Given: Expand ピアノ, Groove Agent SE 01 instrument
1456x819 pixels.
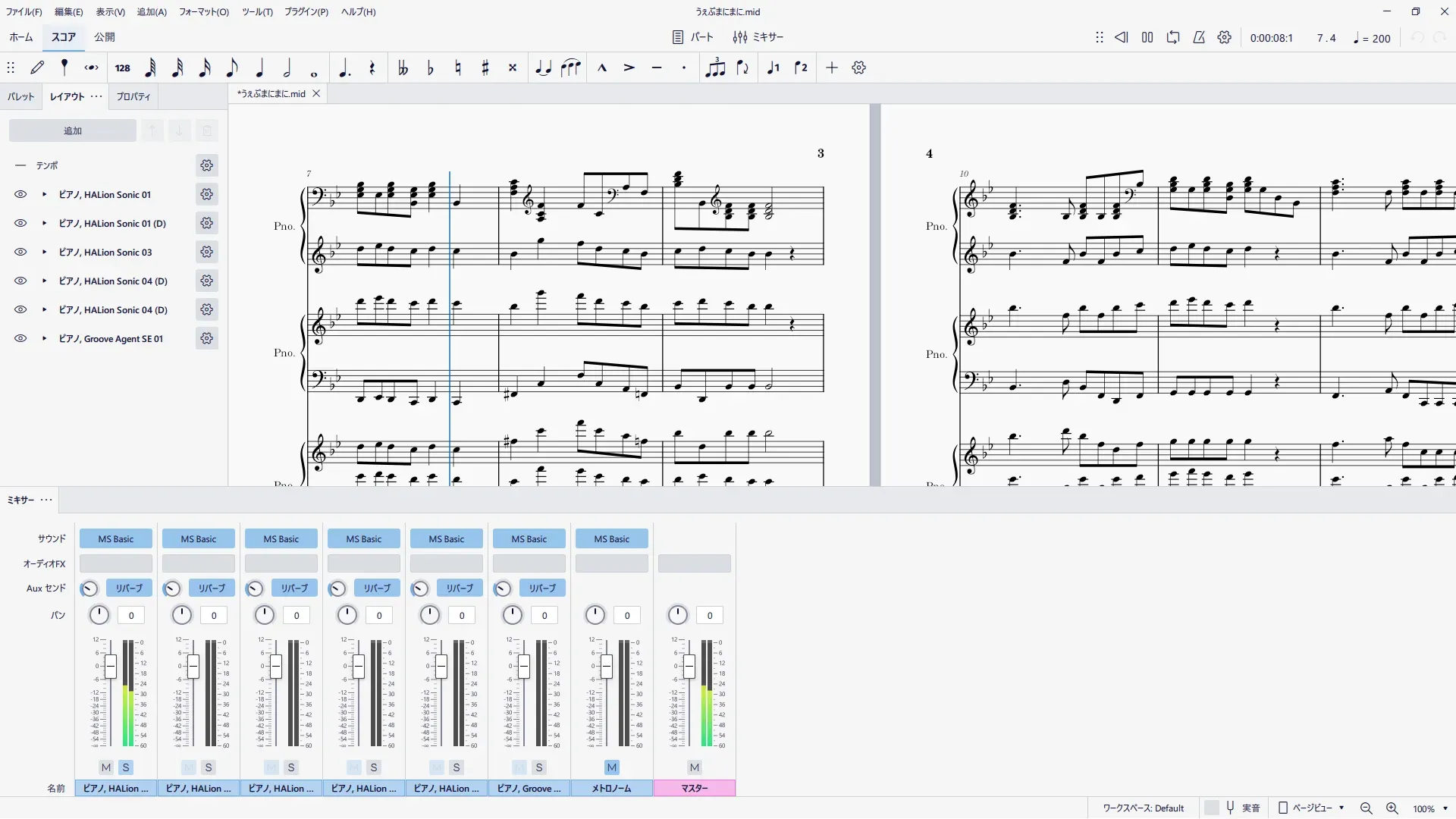Looking at the screenshot, I should point(44,339).
